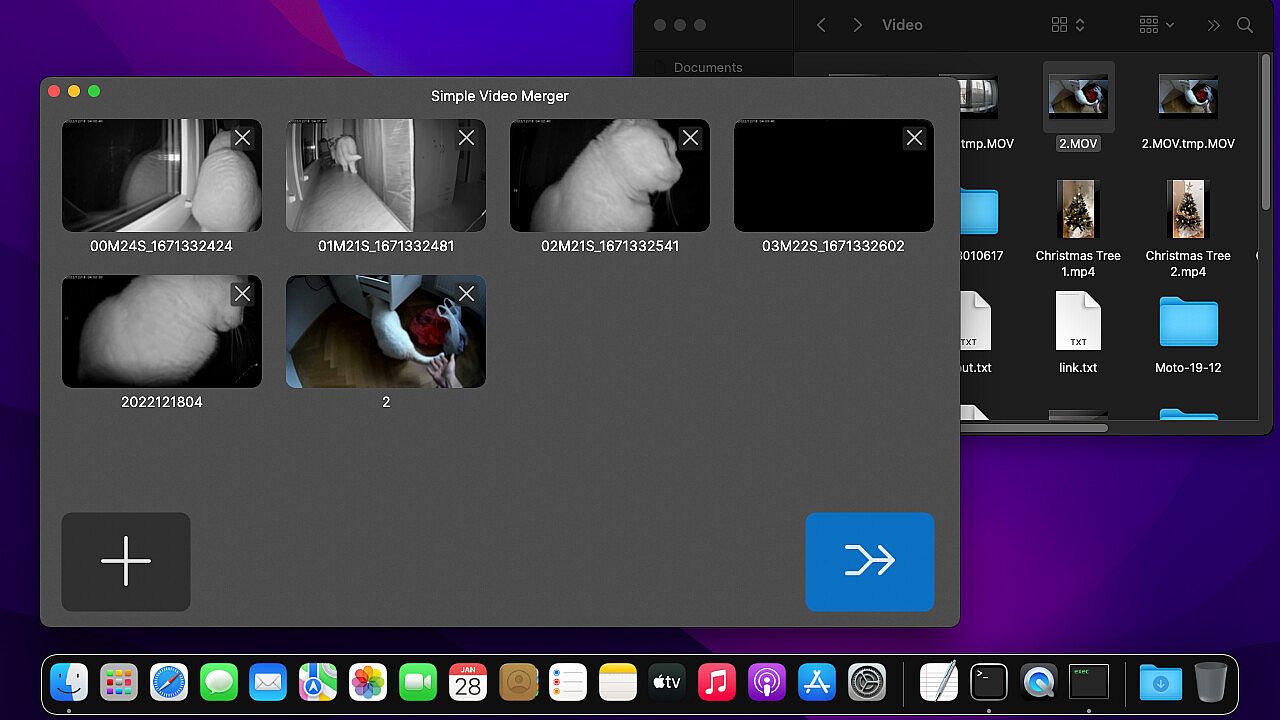Open Safari from the Dock

[169, 683]
